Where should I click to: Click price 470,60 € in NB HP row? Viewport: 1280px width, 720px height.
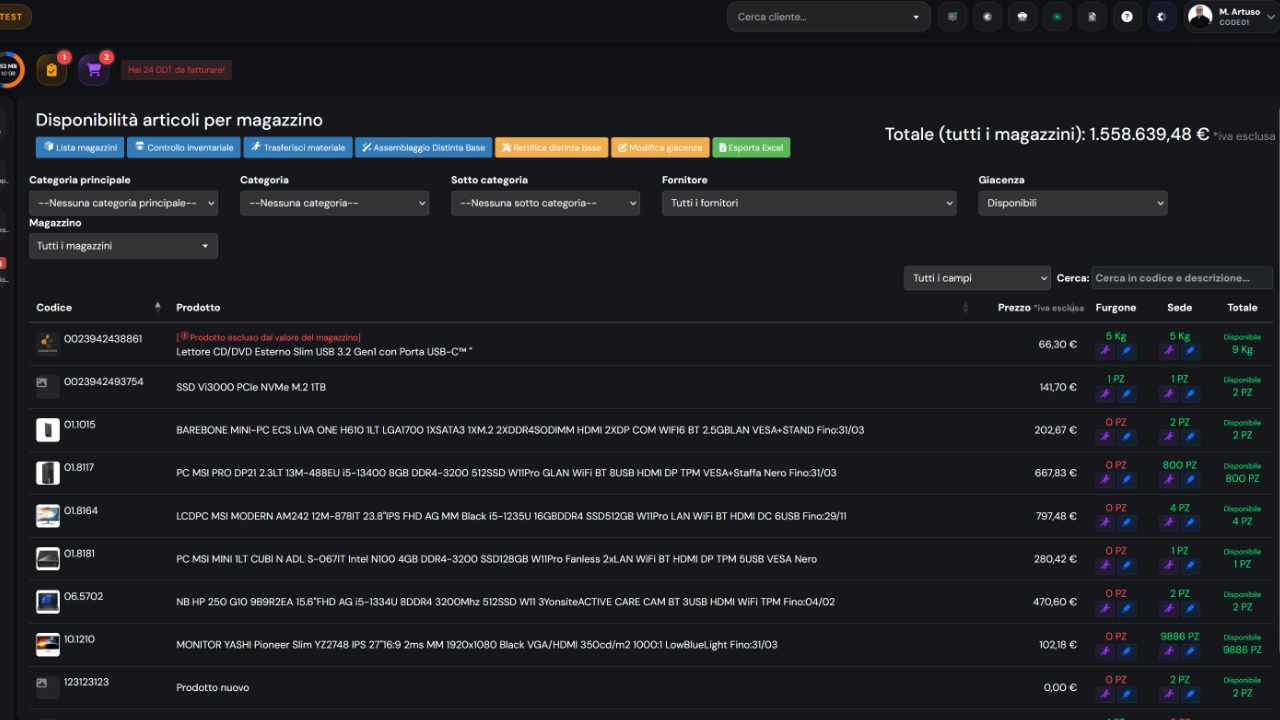point(1055,602)
